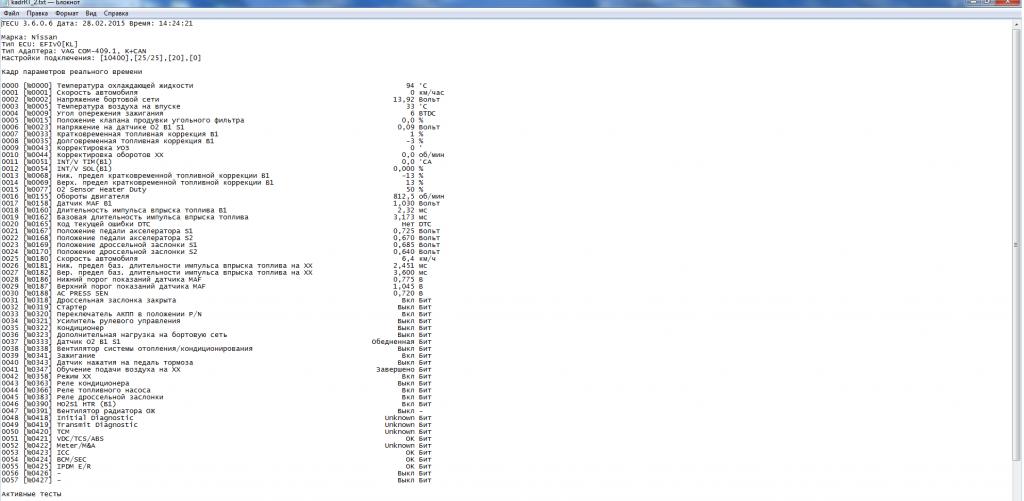Click the engine RPM value '812,5'
The height and width of the screenshot is (501, 1024).
404,196
